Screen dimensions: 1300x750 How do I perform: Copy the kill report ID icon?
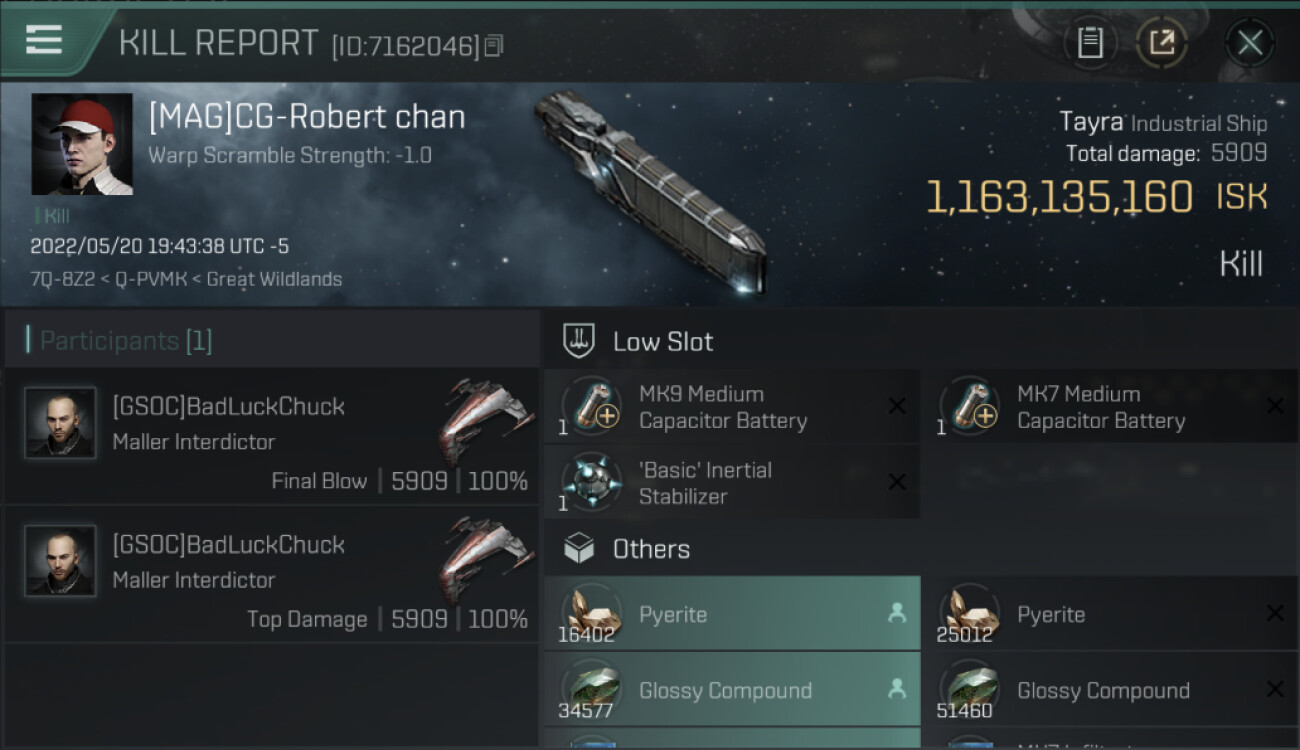tap(494, 46)
